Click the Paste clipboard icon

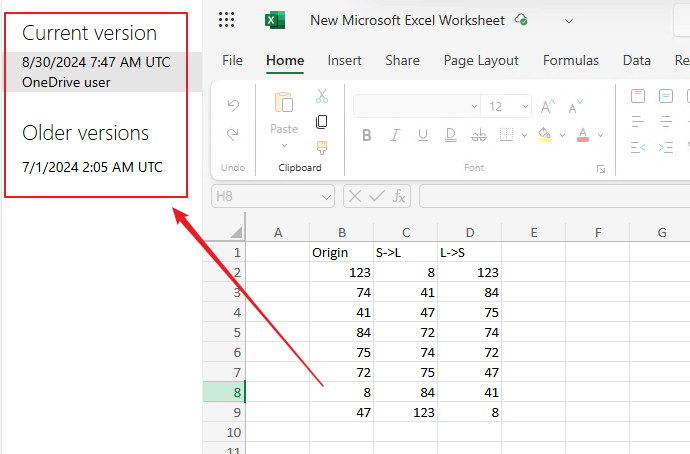[x=284, y=103]
